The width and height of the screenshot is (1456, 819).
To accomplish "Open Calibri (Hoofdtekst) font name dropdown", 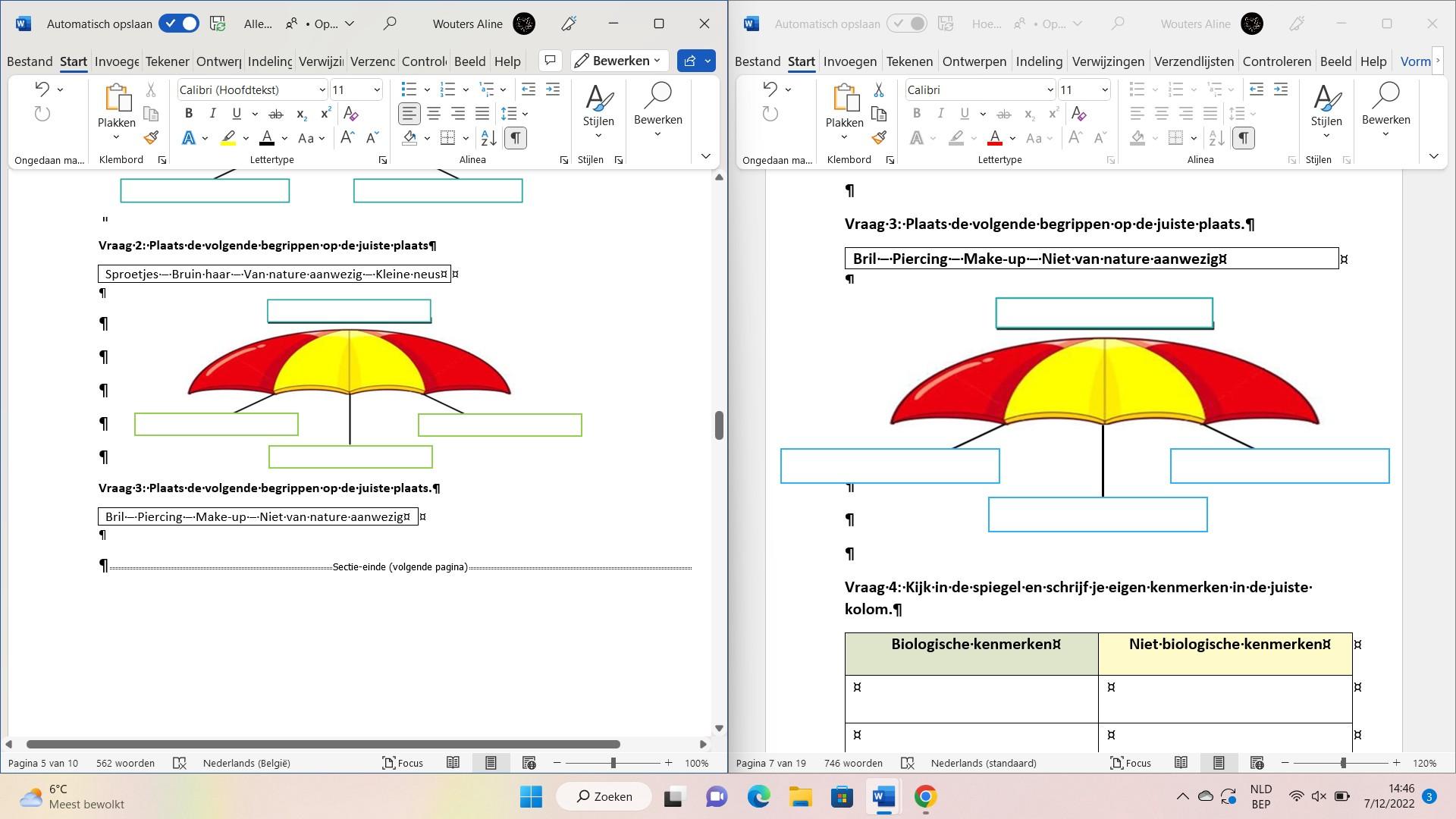I will coord(322,90).
